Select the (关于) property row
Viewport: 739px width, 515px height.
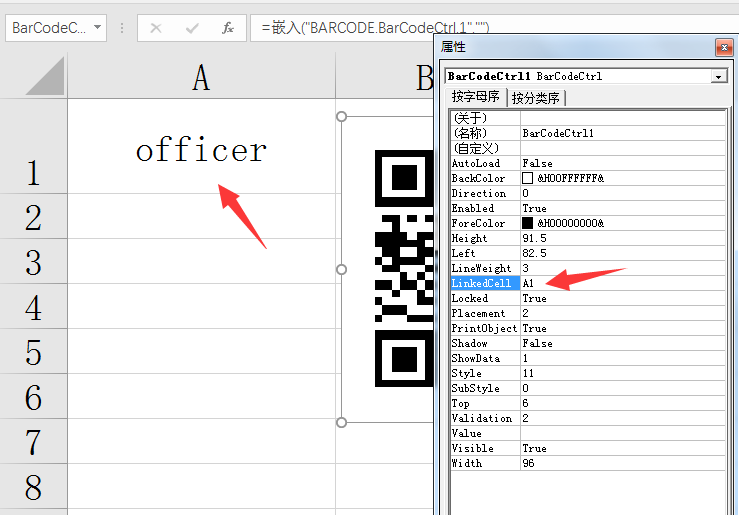588,118
